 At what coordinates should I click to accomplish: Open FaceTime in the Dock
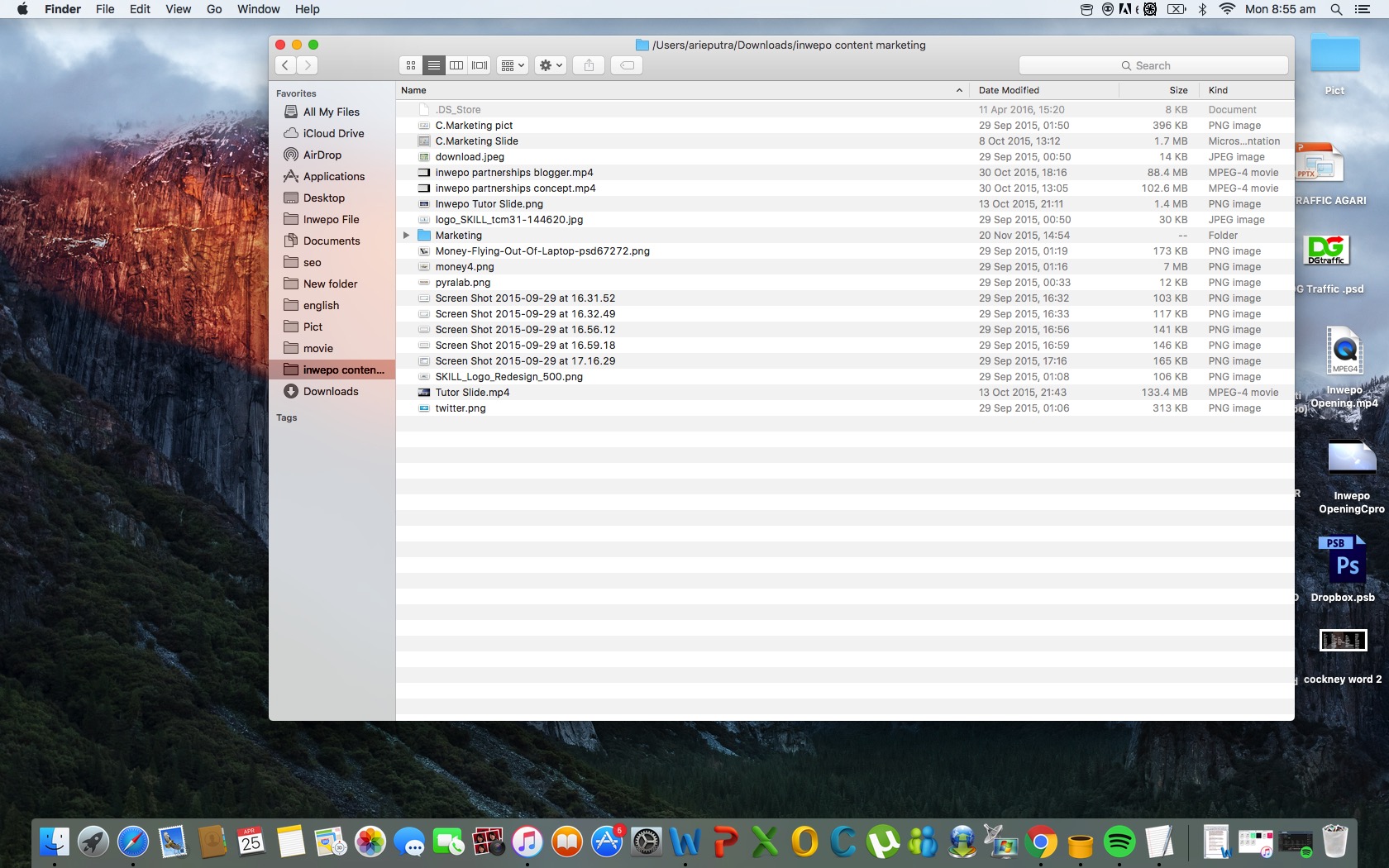click(x=449, y=842)
